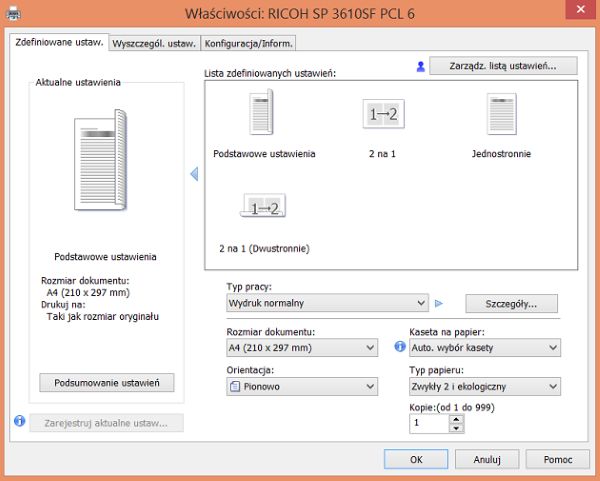Click the 'Jednostronnie' label
Viewport: 600px width, 481px height.
(x=501, y=154)
